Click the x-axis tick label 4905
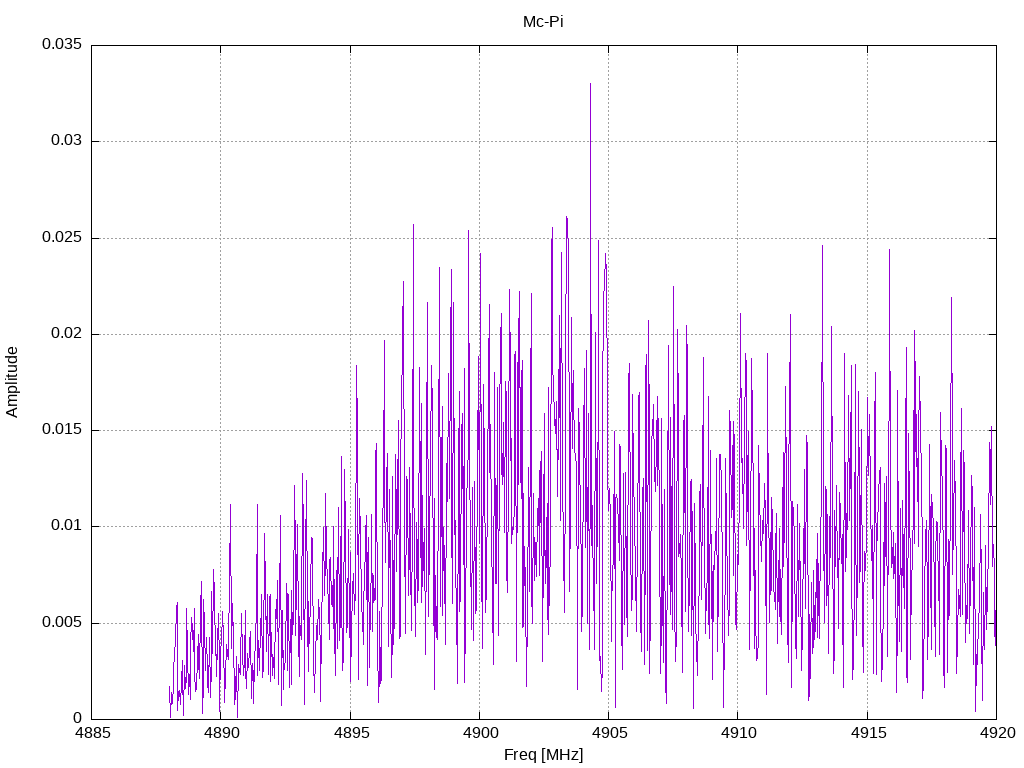The height and width of the screenshot is (768, 1024). click(x=609, y=733)
